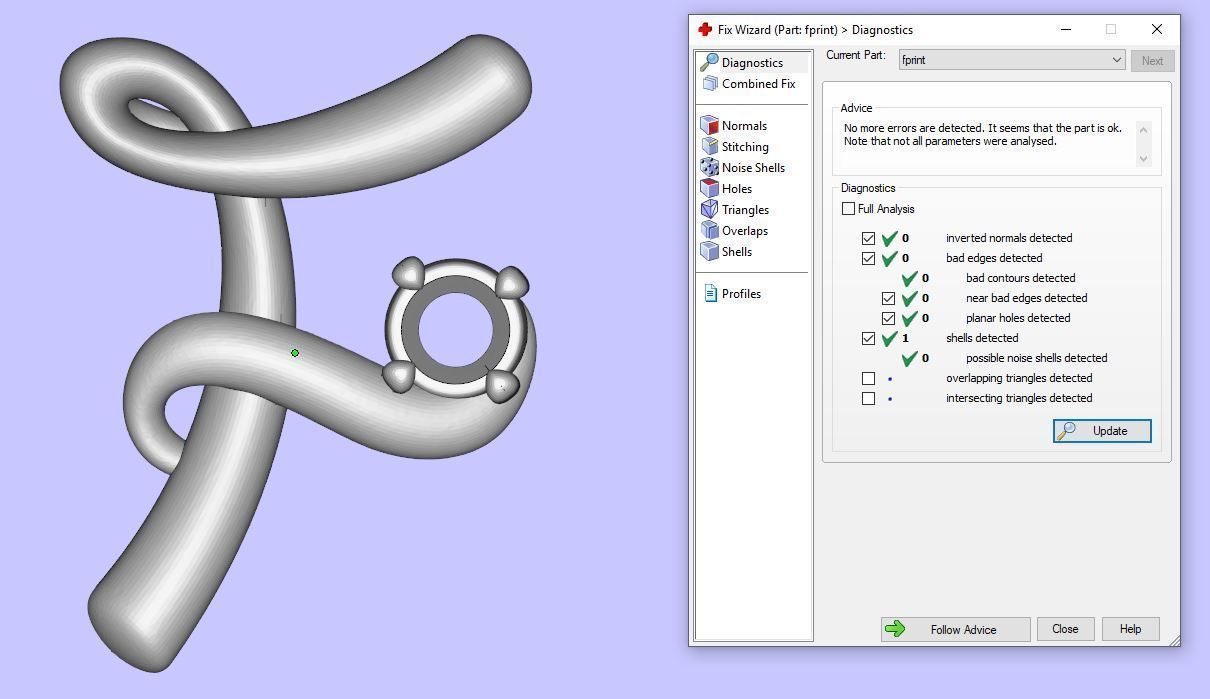Minimize the Fix Wizard window

pos(1066,29)
